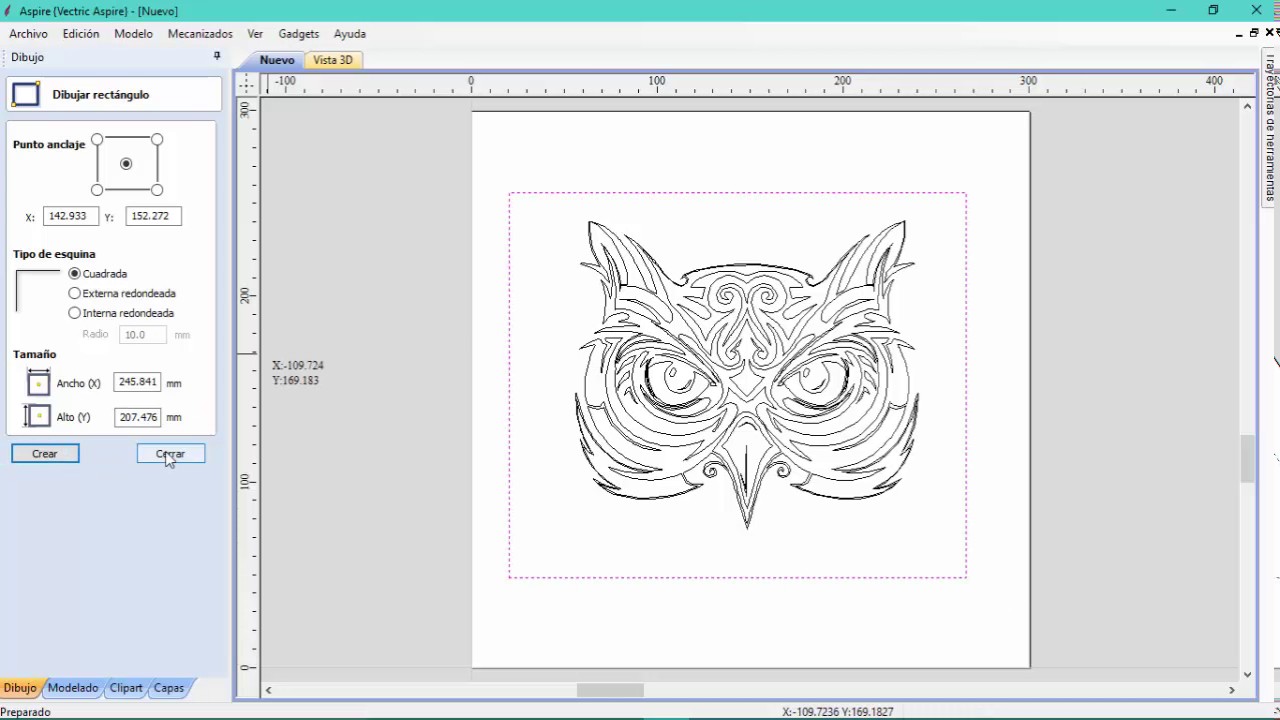Expand the Trayectorias de herramientas side panel

point(1269,128)
